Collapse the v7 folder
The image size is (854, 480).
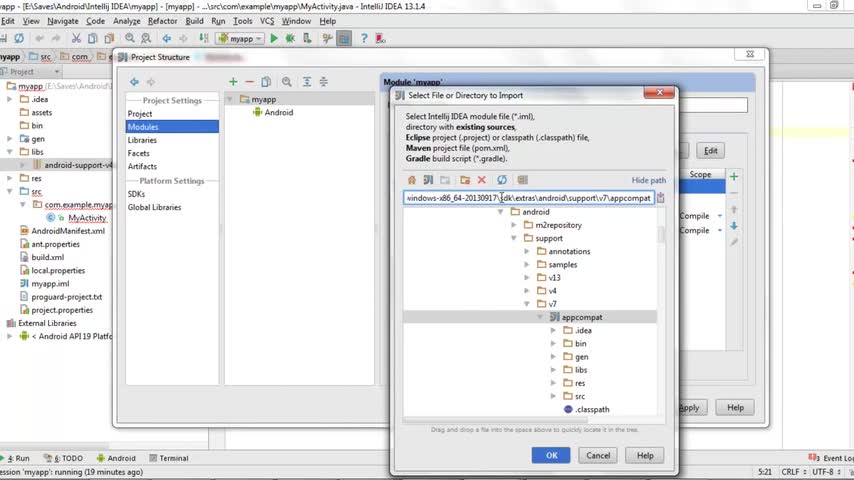(x=527, y=304)
